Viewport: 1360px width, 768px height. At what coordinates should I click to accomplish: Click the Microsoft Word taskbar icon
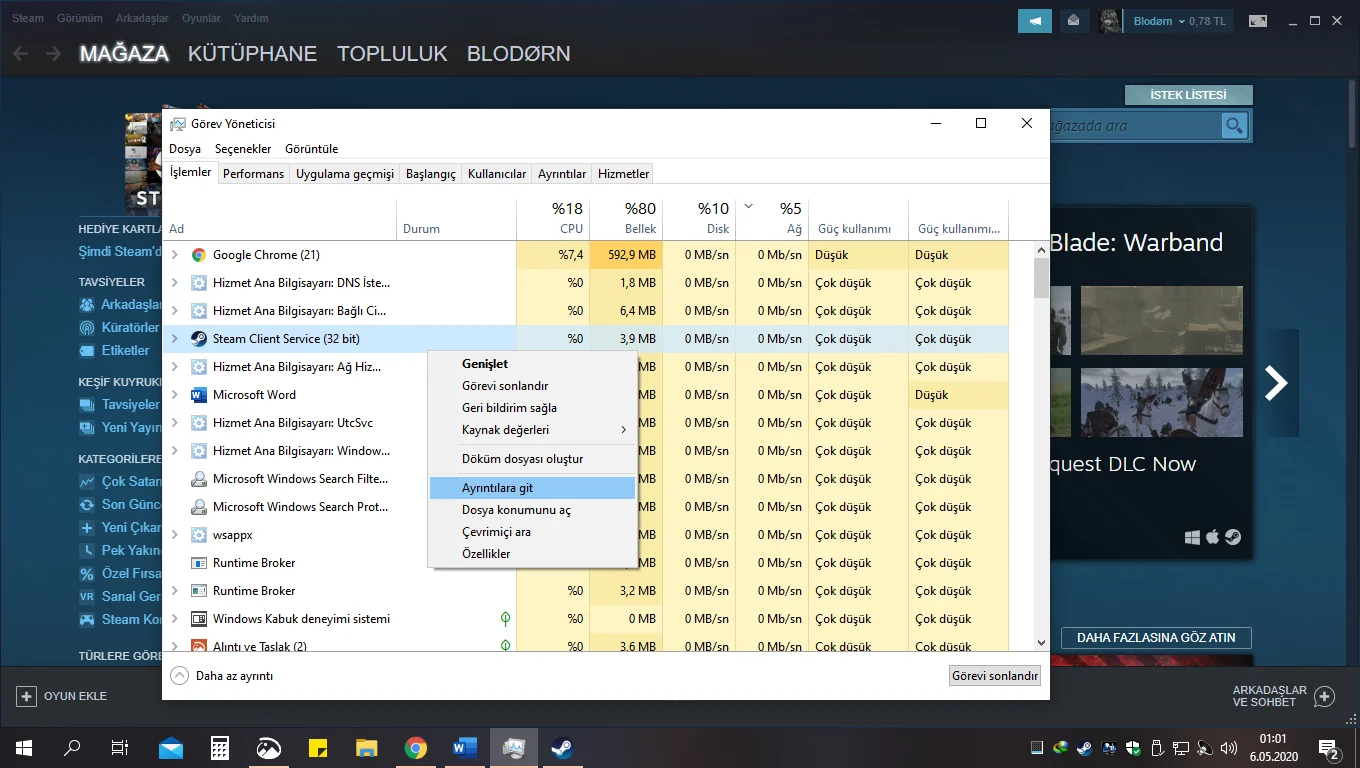[x=465, y=747]
